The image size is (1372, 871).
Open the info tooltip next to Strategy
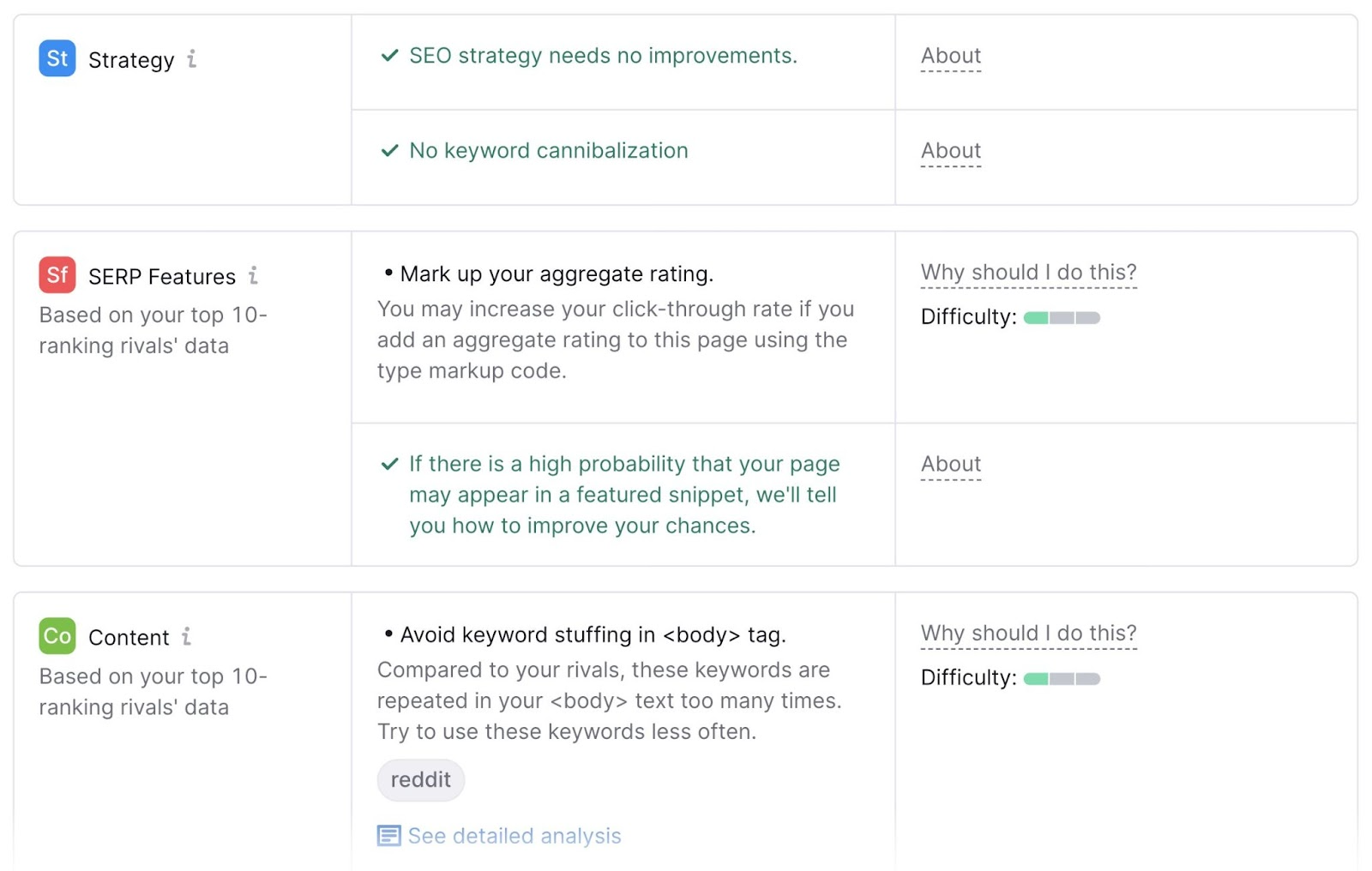(x=192, y=60)
